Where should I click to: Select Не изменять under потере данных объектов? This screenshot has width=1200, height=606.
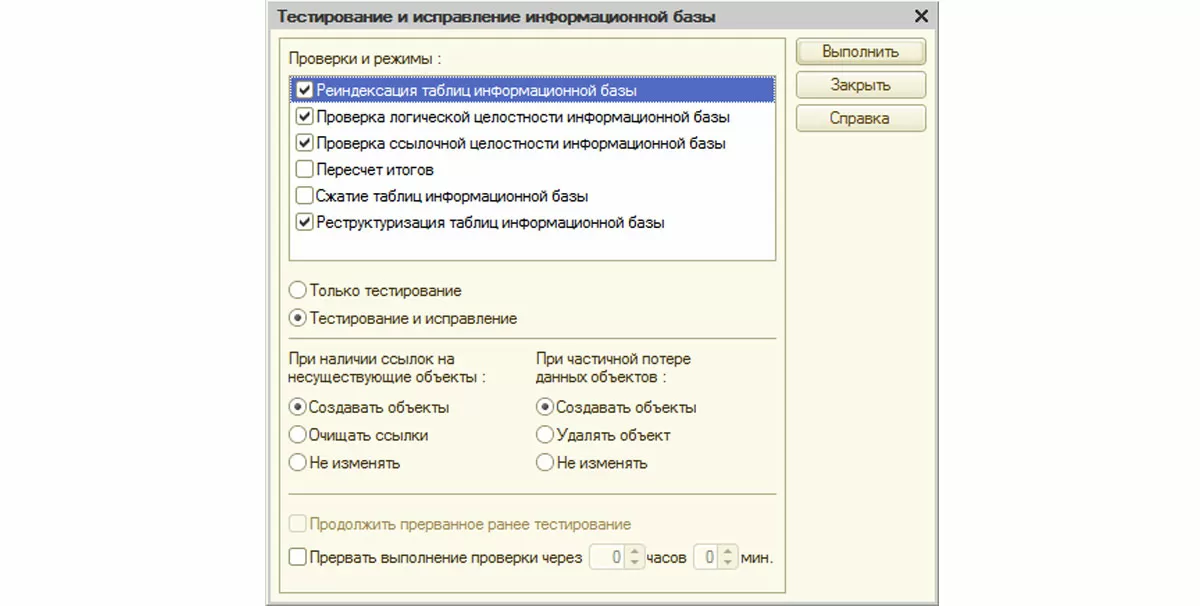click(545, 463)
